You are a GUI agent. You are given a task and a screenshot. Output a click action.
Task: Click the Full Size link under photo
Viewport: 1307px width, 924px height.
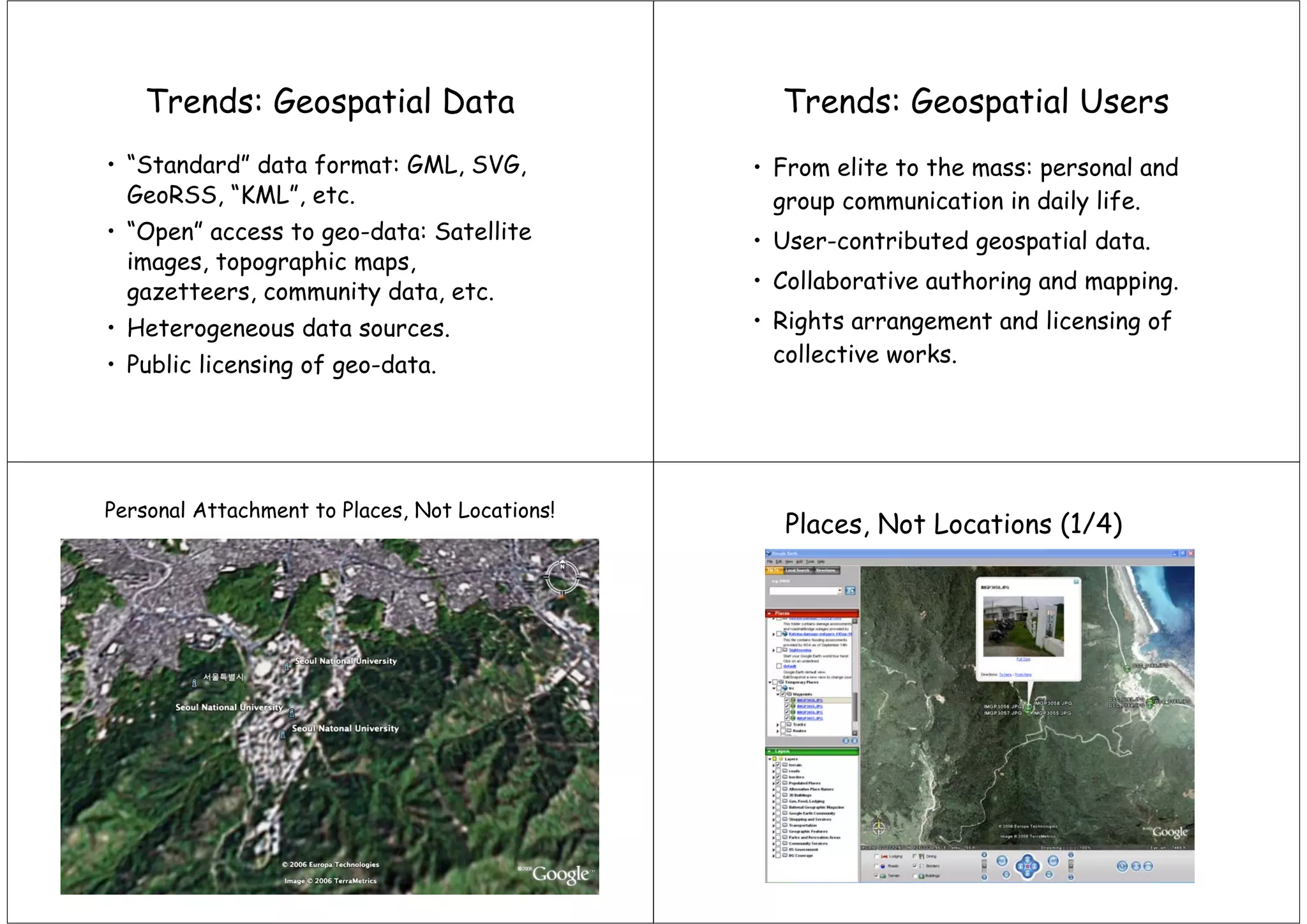pyautogui.click(x=1023, y=659)
